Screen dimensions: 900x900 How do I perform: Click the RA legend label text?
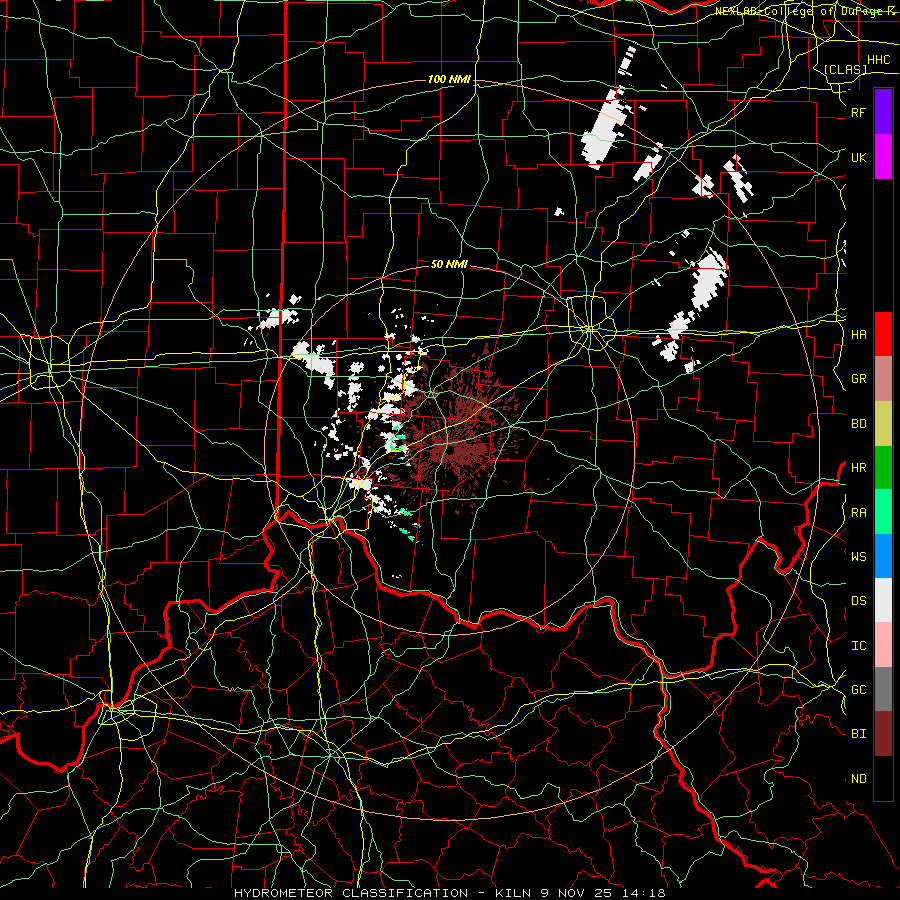[x=858, y=512]
